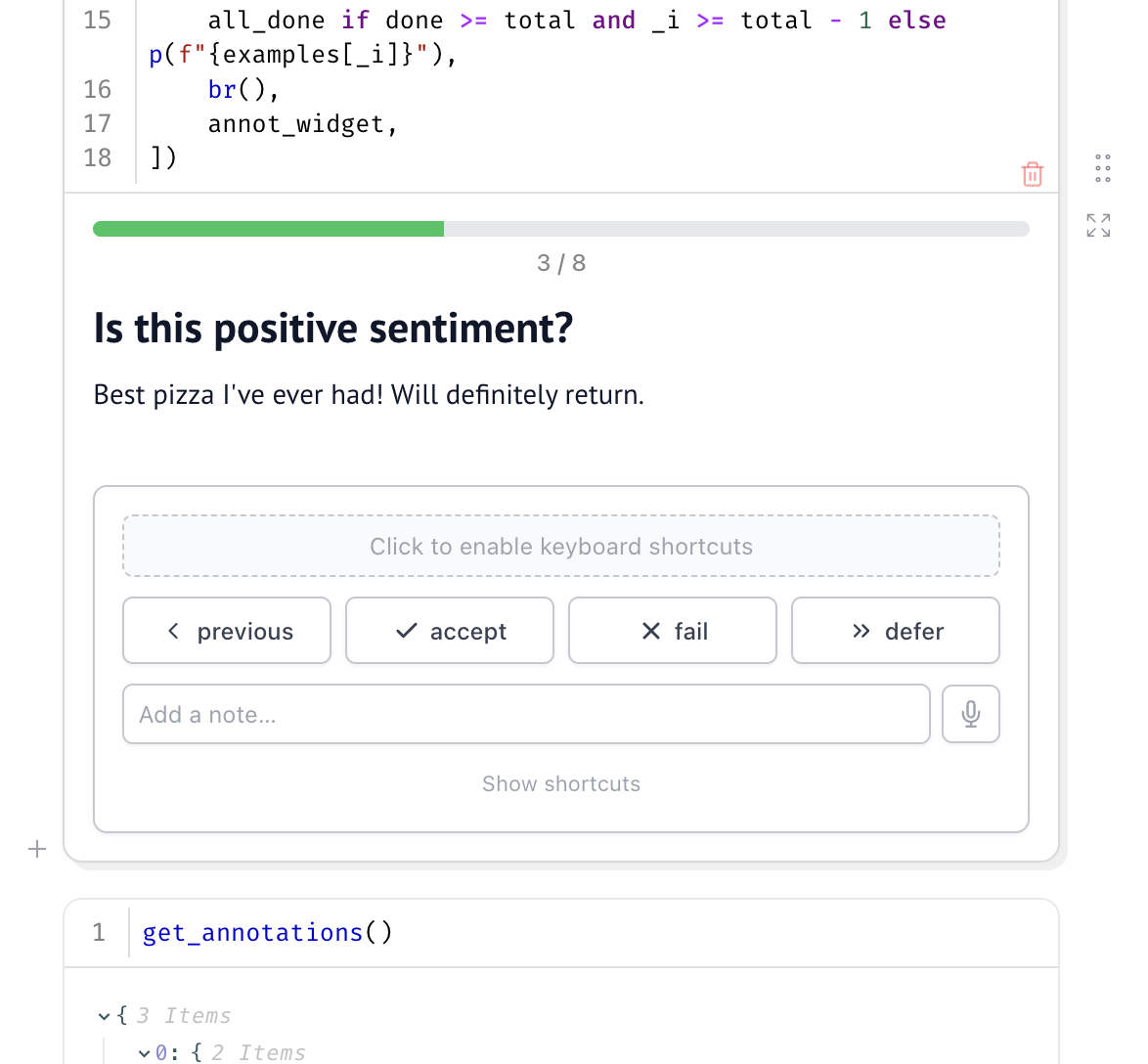Go back with the previous button
1148x1064 pixels.
click(x=226, y=631)
